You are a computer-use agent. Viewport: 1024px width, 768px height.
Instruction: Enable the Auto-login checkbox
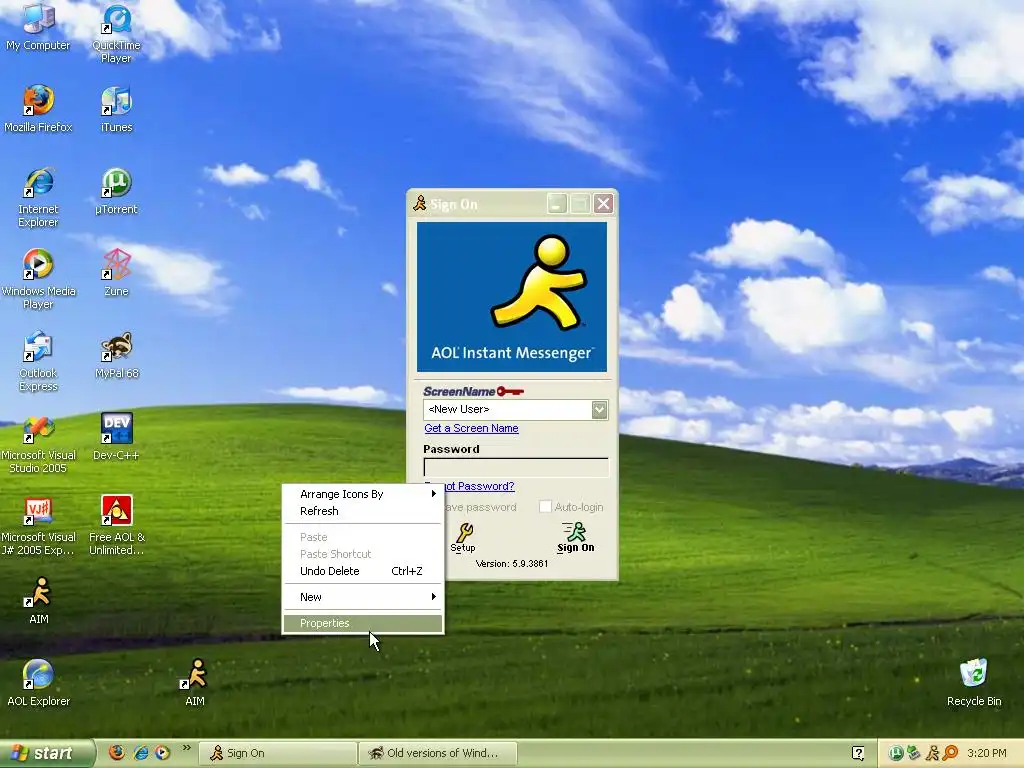coord(545,507)
